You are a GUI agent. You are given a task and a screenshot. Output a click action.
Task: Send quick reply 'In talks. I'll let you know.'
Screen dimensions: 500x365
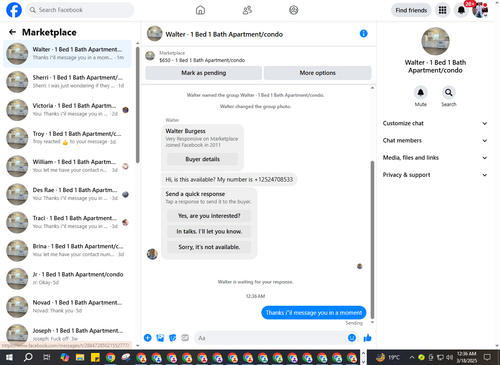point(209,231)
